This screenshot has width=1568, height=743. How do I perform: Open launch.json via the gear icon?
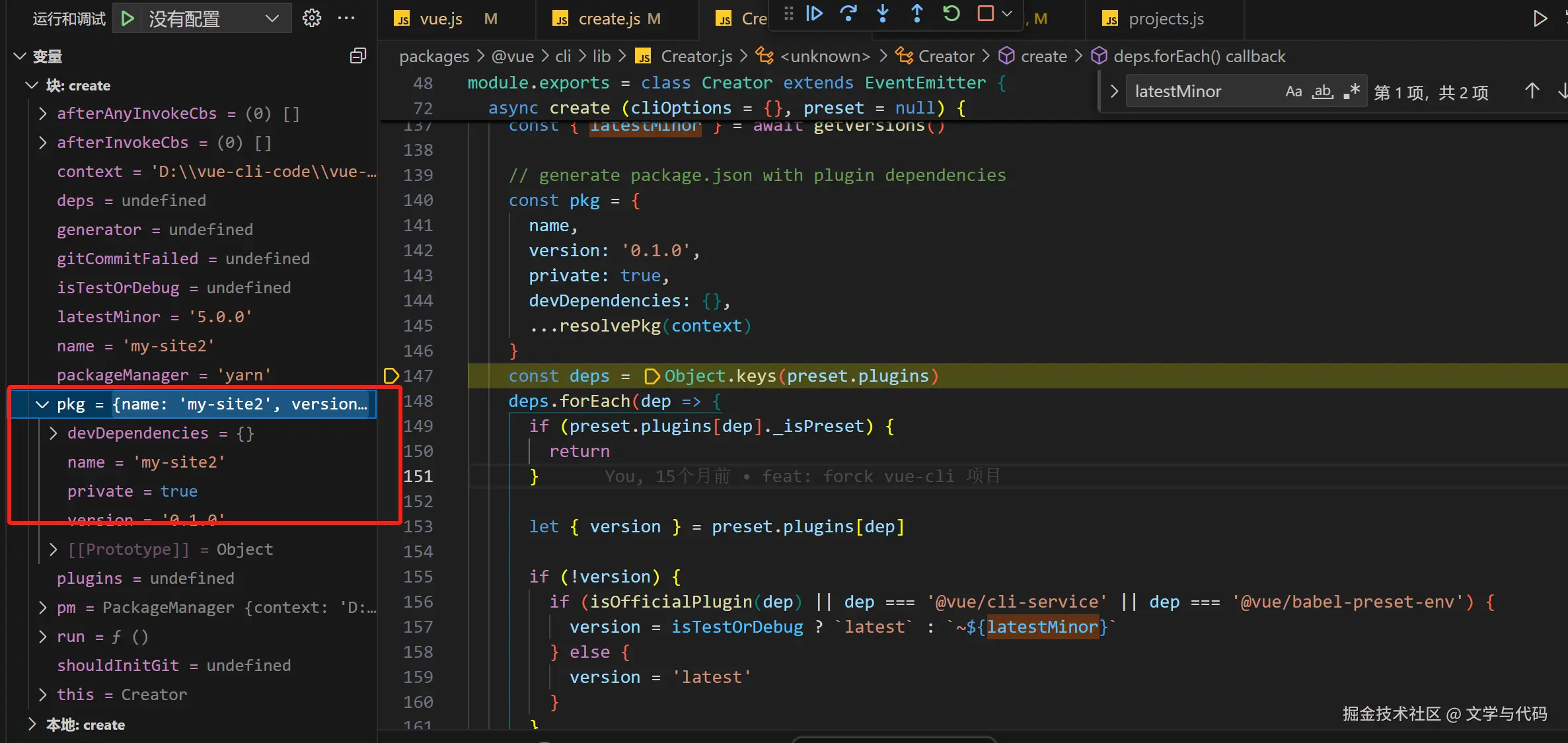311,18
